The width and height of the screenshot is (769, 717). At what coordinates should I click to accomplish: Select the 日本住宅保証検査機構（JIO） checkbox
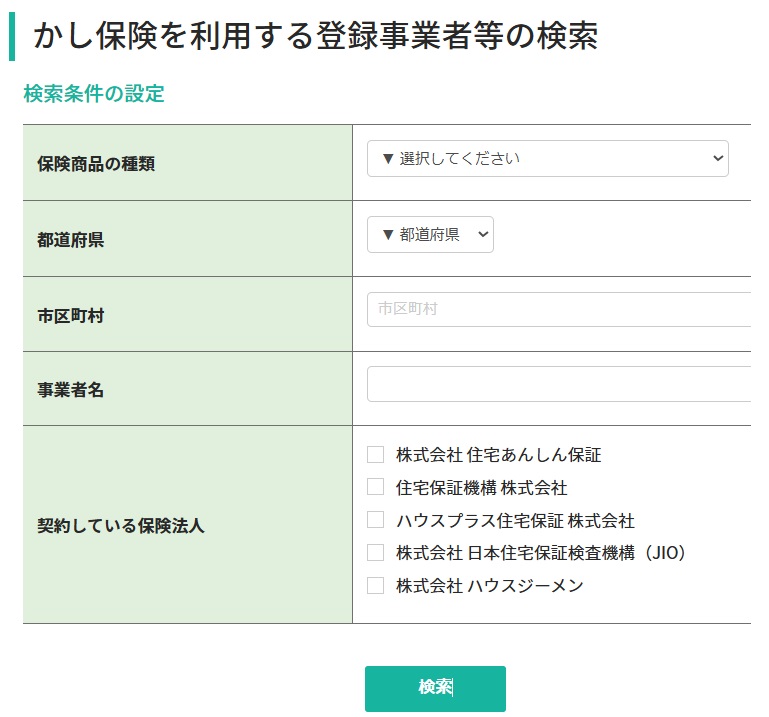coord(376,553)
